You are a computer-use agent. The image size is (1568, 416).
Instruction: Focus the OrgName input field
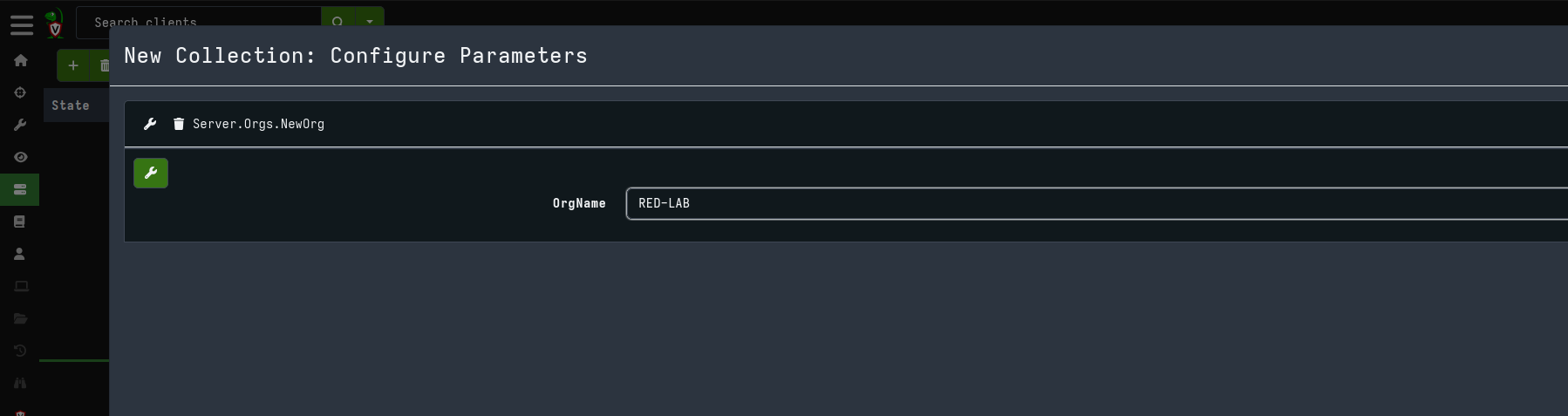click(1096, 203)
